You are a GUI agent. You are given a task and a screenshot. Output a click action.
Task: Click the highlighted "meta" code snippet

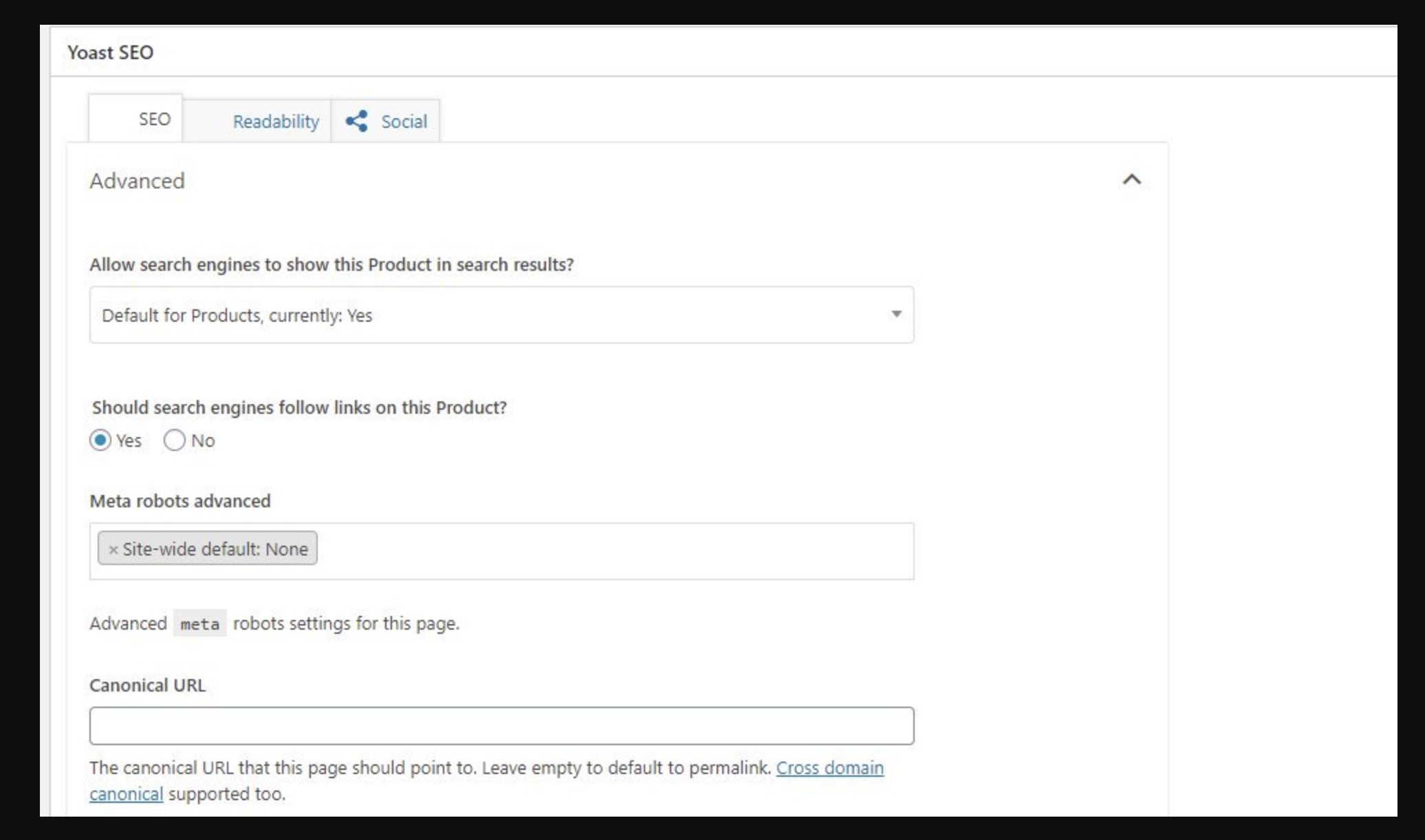click(x=200, y=623)
